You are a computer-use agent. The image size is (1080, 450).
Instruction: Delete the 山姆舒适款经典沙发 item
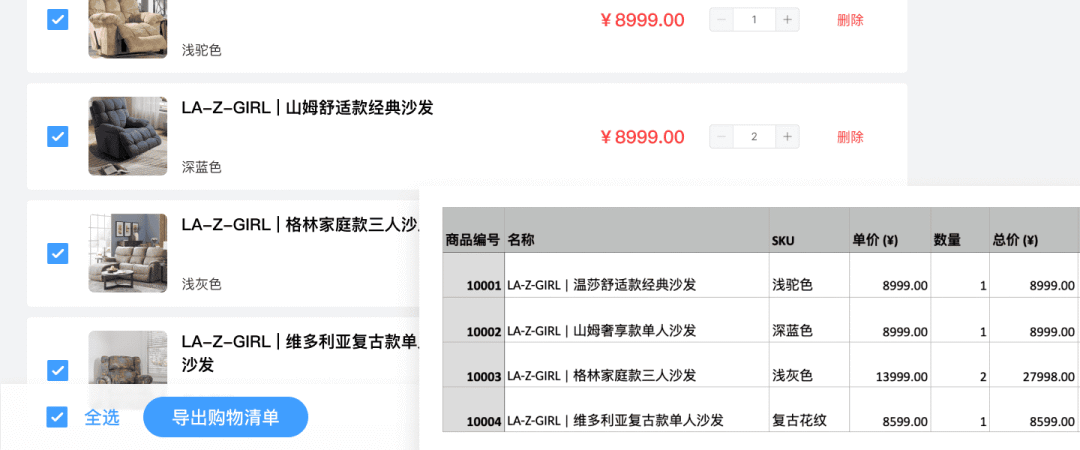point(850,136)
